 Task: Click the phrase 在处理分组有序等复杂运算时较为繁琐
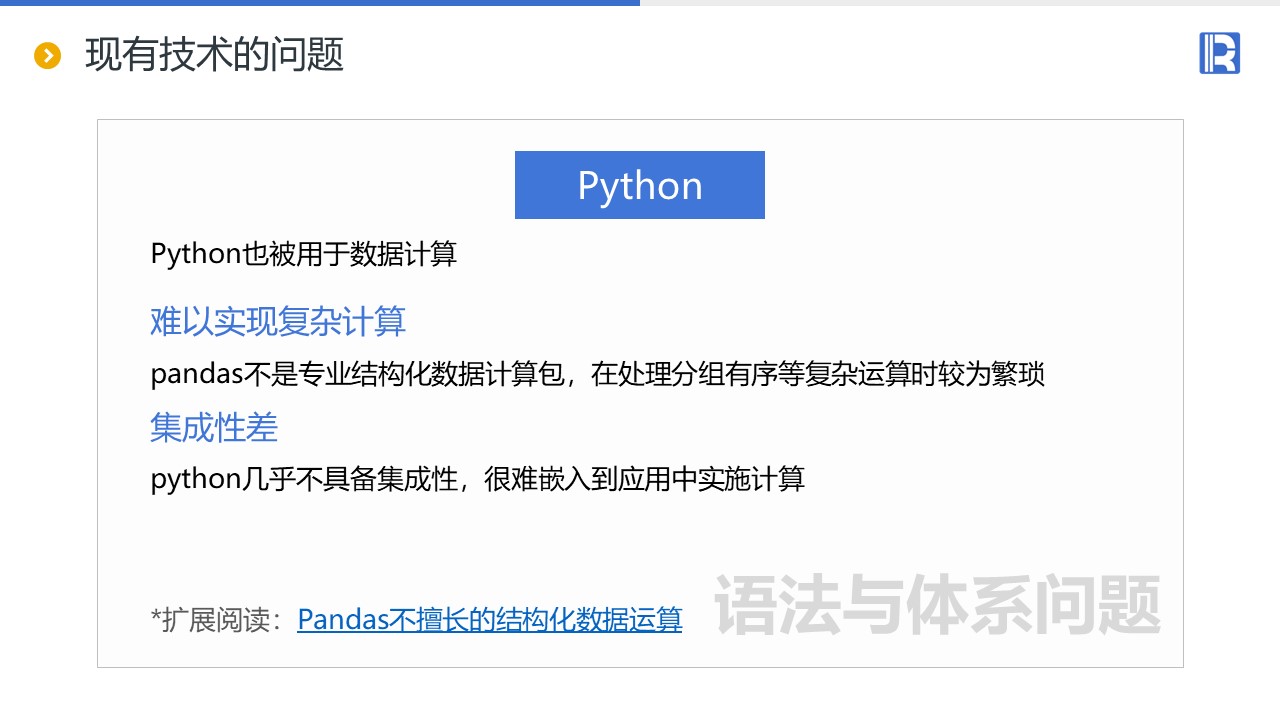(x=818, y=375)
